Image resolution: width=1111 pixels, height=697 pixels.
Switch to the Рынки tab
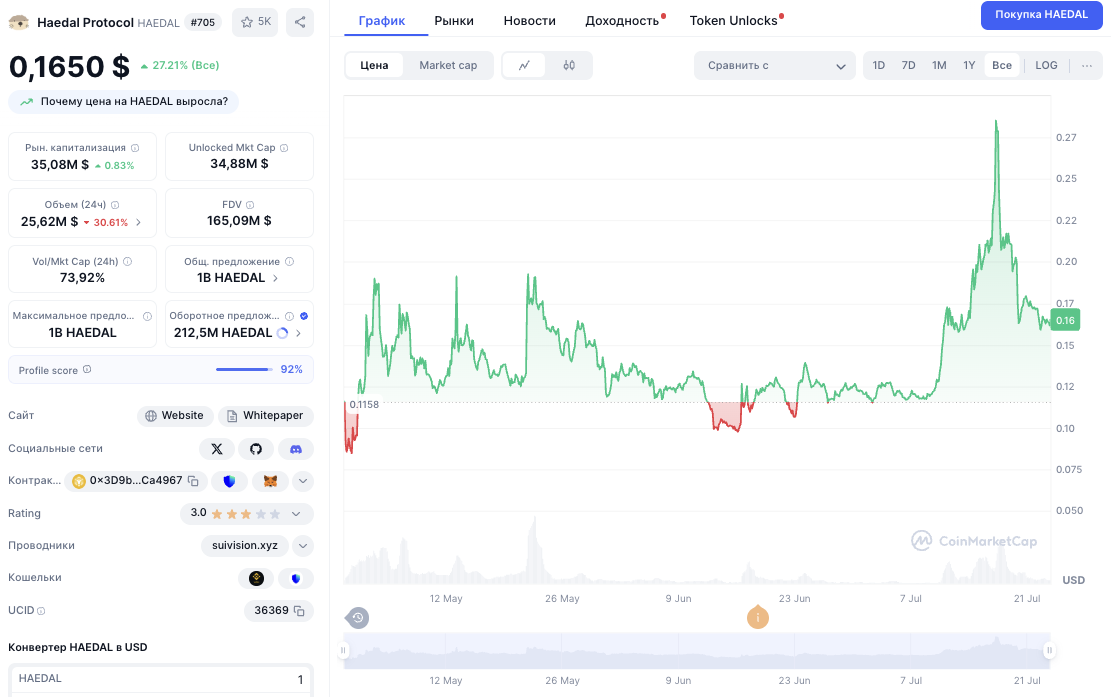[x=454, y=20]
